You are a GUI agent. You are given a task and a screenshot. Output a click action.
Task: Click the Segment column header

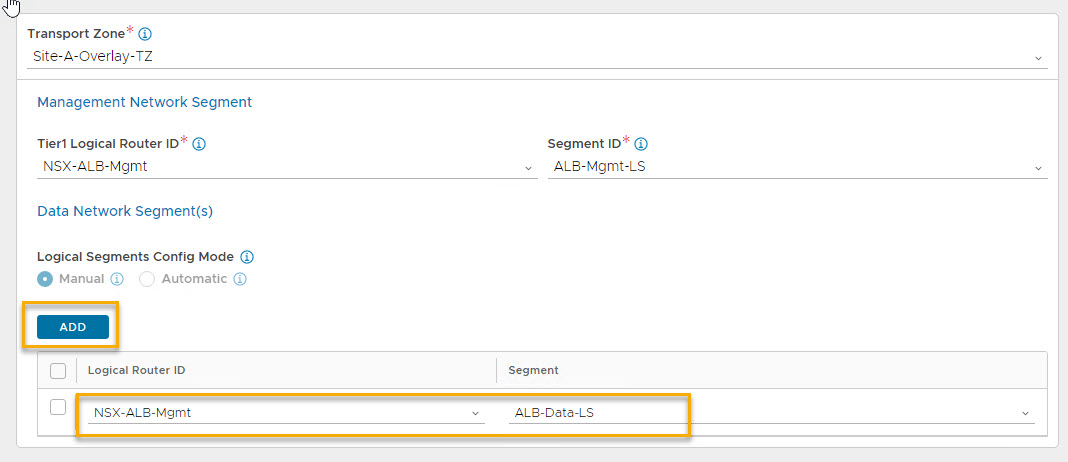tap(533, 370)
